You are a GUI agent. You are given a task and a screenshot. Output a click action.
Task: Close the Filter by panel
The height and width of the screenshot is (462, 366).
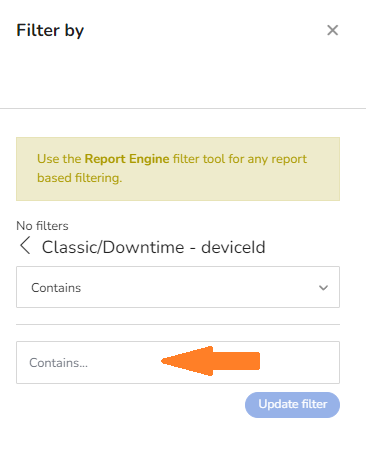point(332,30)
